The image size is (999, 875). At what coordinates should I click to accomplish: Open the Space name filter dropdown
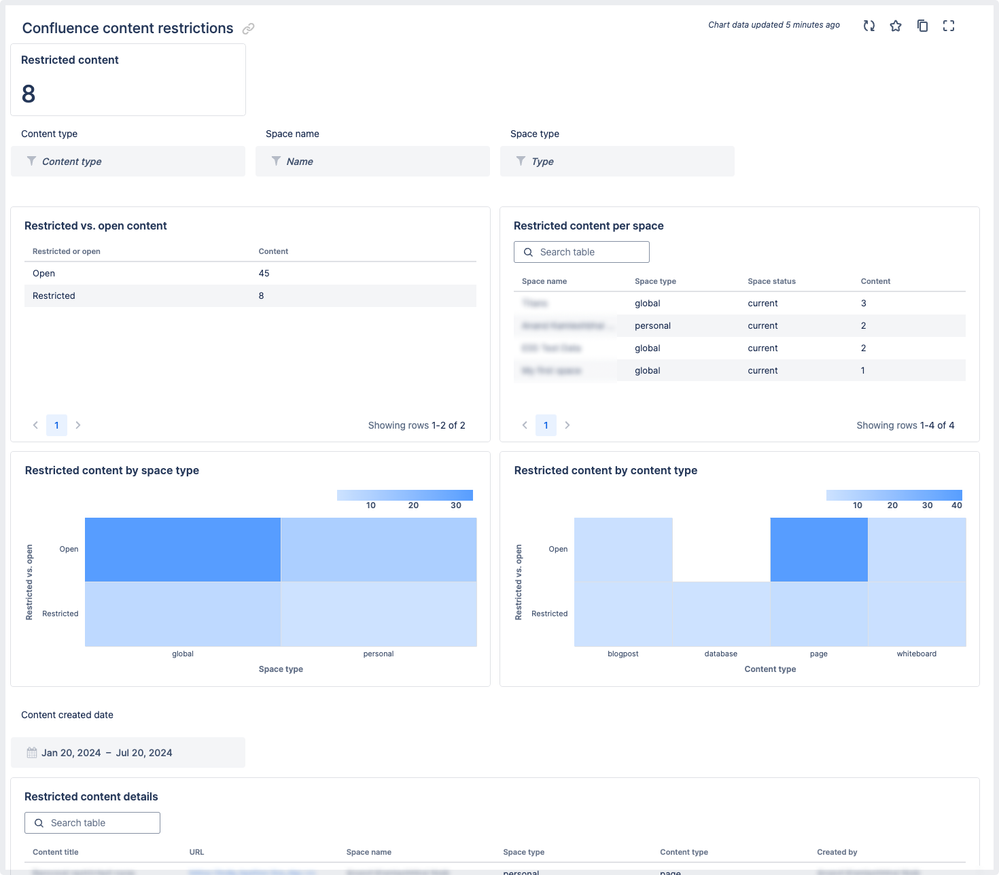(x=373, y=161)
